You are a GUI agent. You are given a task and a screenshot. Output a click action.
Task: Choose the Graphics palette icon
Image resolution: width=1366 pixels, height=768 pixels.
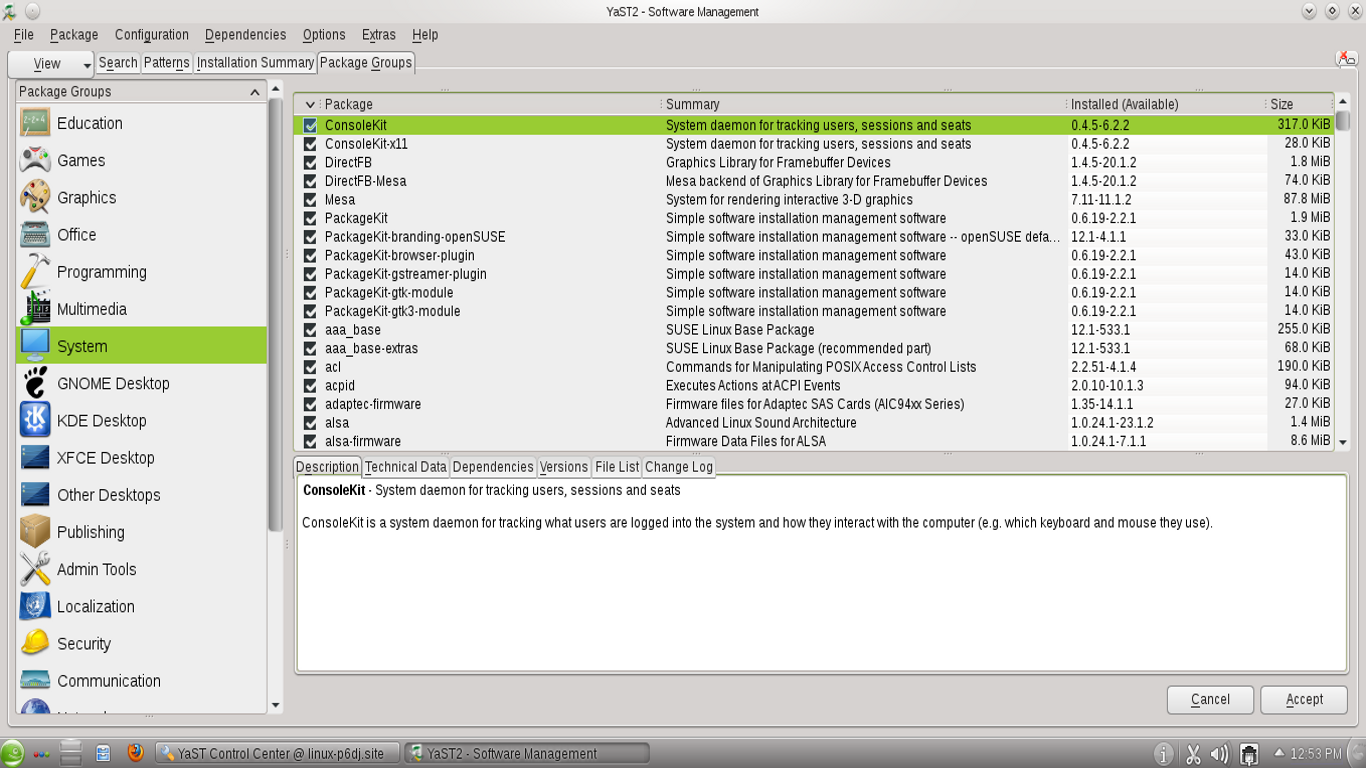(35, 197)
